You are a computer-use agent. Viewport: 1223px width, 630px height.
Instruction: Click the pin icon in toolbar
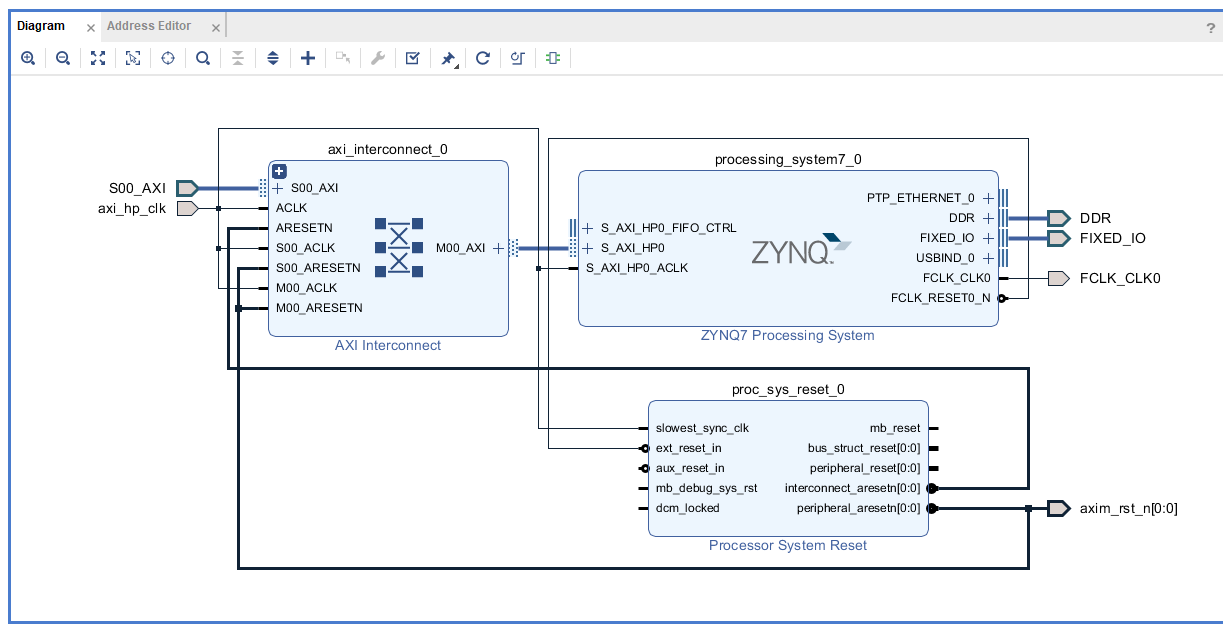[x=448, y=58]
